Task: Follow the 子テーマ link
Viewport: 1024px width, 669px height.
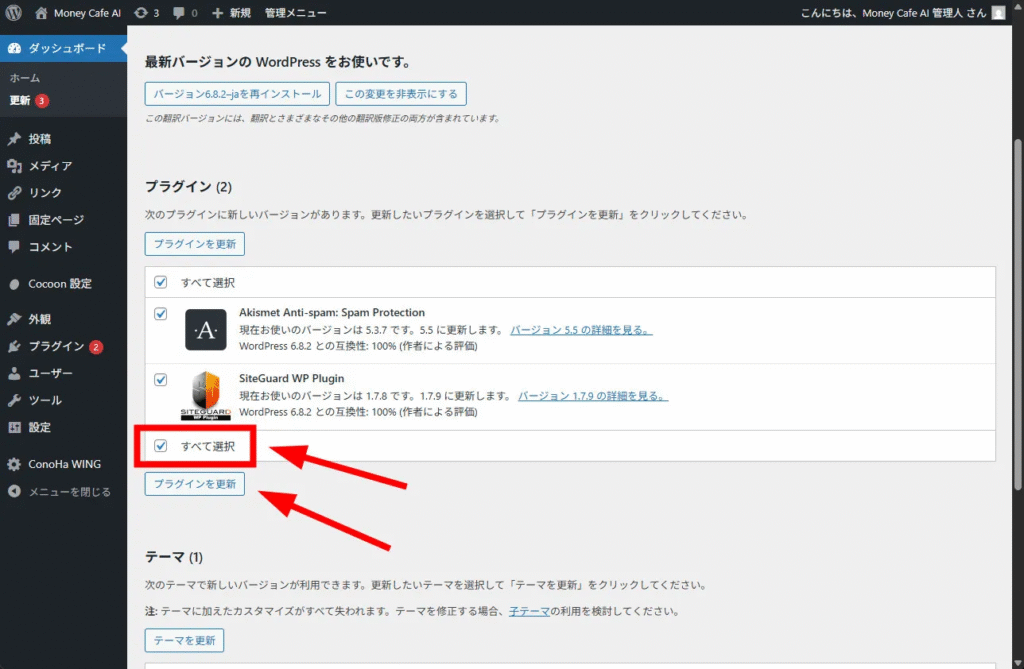Action: pyautogui.click(x=529, y=612)
